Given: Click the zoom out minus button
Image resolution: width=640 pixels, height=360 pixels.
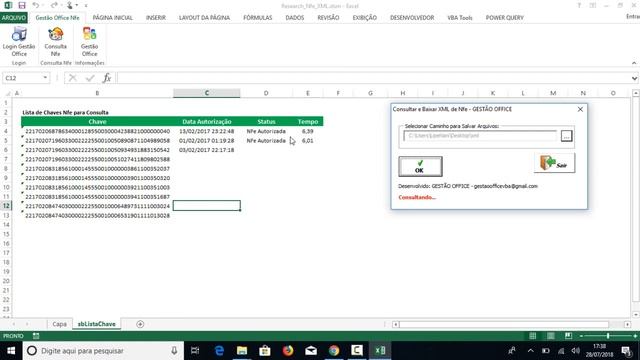Looking at the screenshot, I should click(x=581, y=336).
